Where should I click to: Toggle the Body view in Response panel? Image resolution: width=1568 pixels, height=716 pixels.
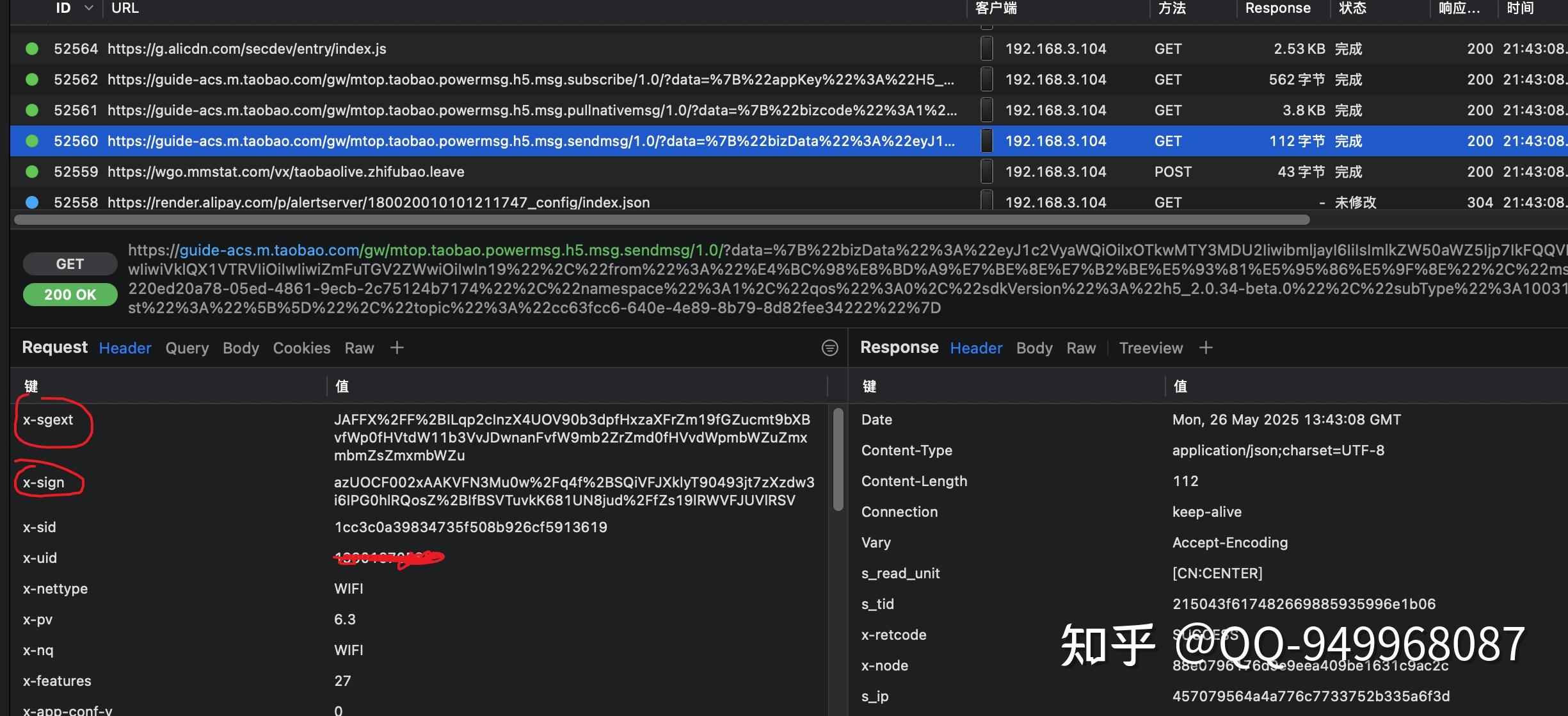tap(1034, 348)
